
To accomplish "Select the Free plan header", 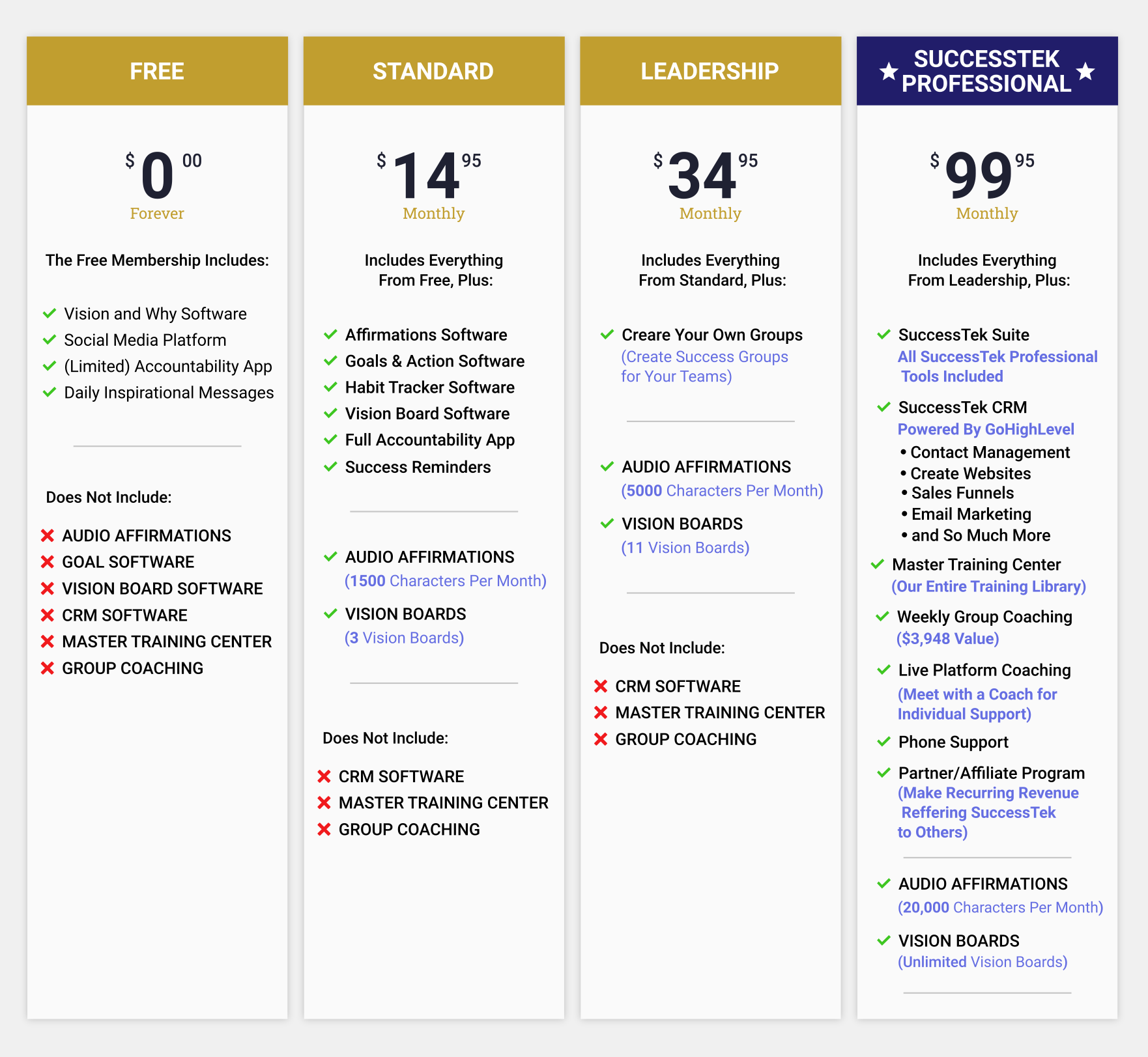I will [x=157, y=71].
